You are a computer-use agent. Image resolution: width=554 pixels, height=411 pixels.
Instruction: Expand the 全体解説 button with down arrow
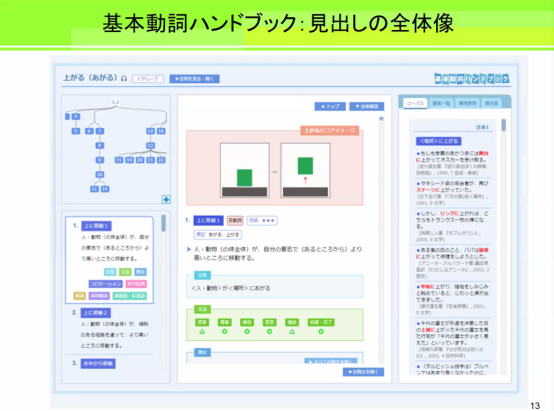(366, 106)
